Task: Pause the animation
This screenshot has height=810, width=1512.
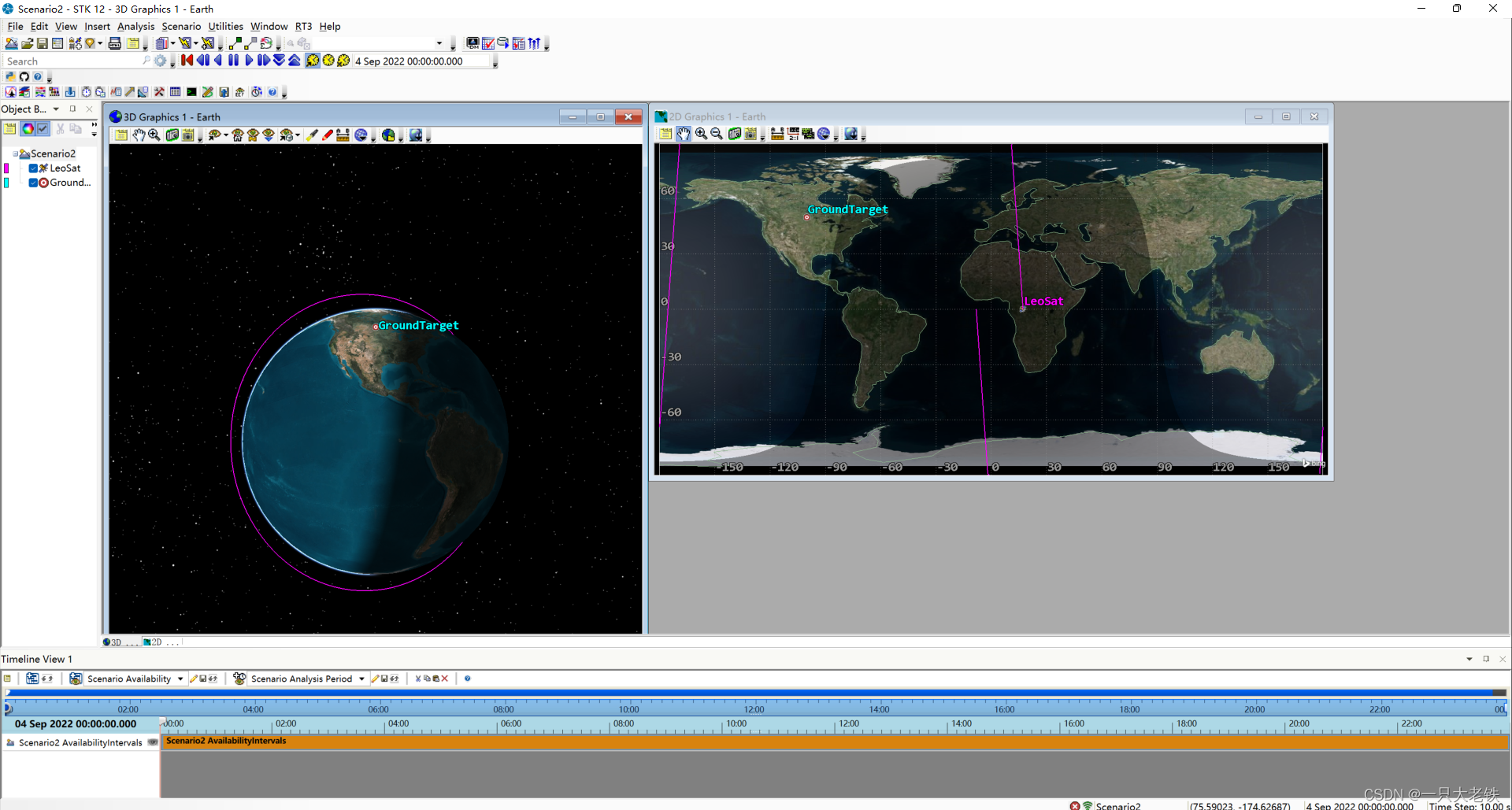Action: click(x=233, y=61)
